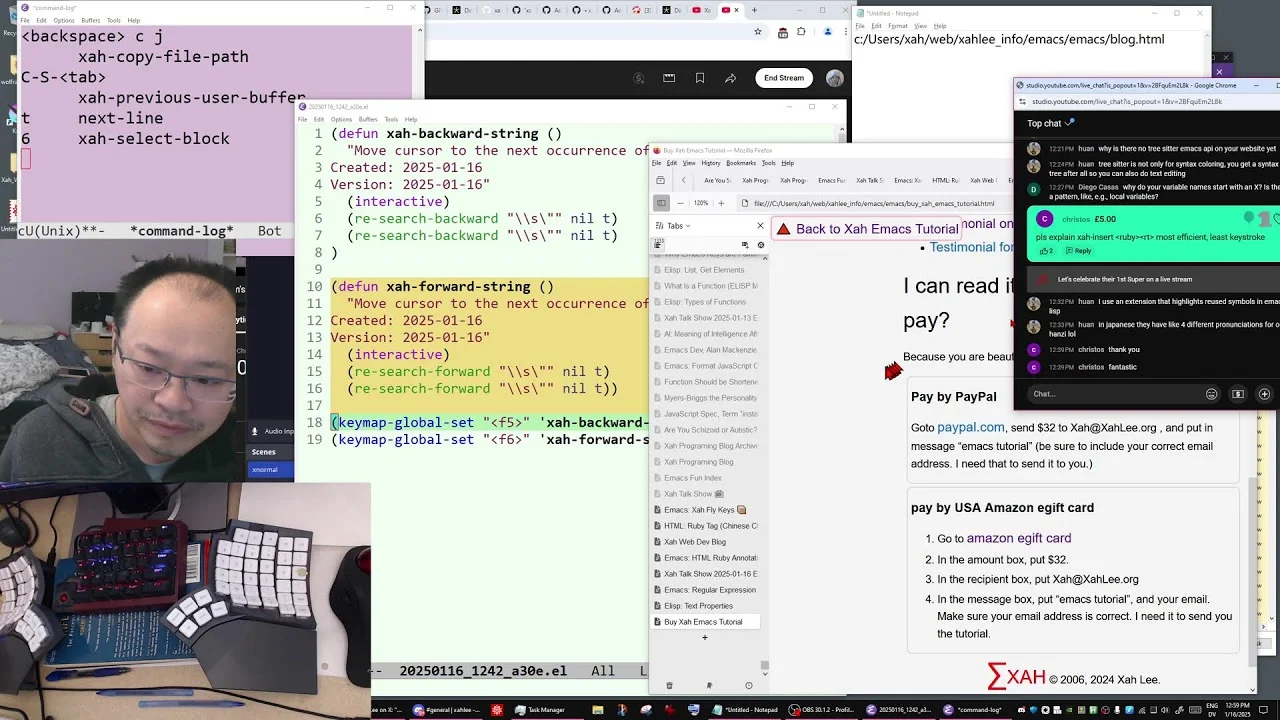Viewport: 1280px width, 720px height.
Task: Click the Super Chat money icon in chat
Action: click(x=1238, y=394)
